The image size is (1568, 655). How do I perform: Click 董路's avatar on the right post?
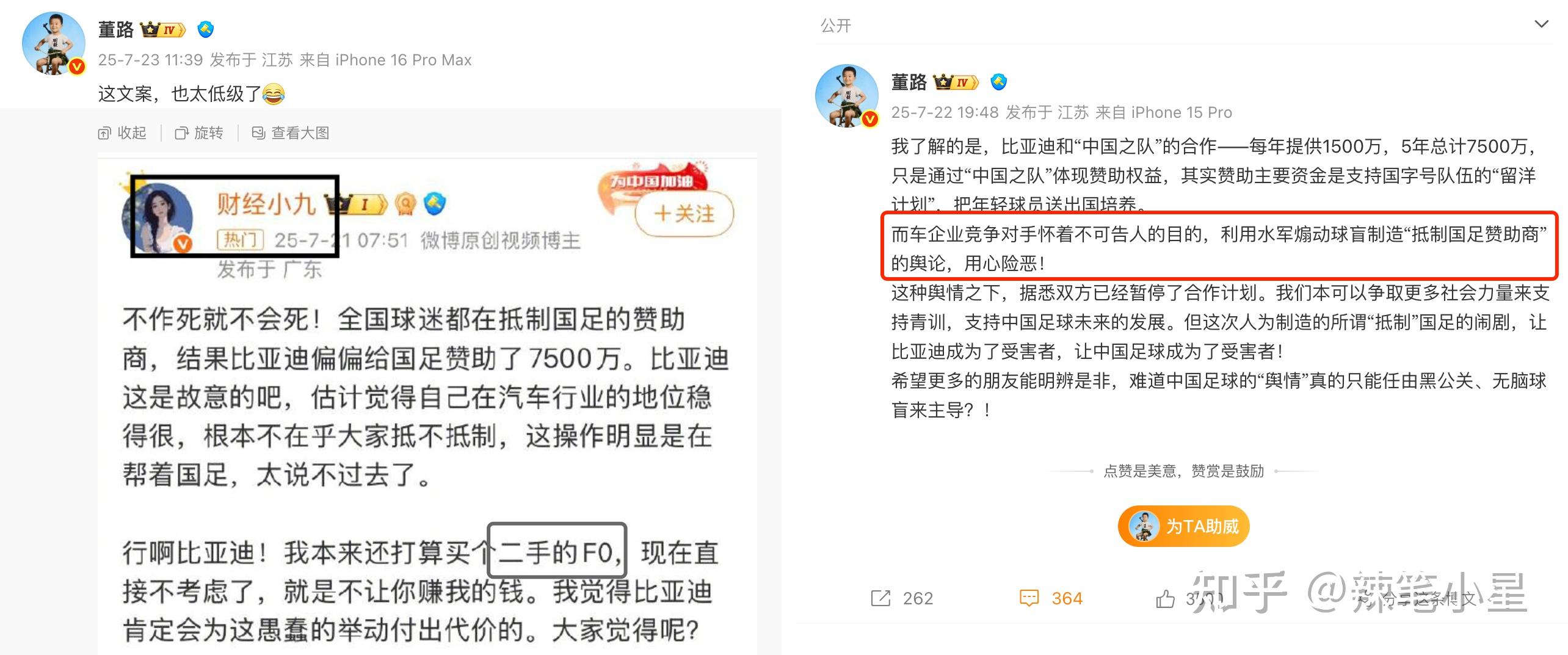click(846, 96)
